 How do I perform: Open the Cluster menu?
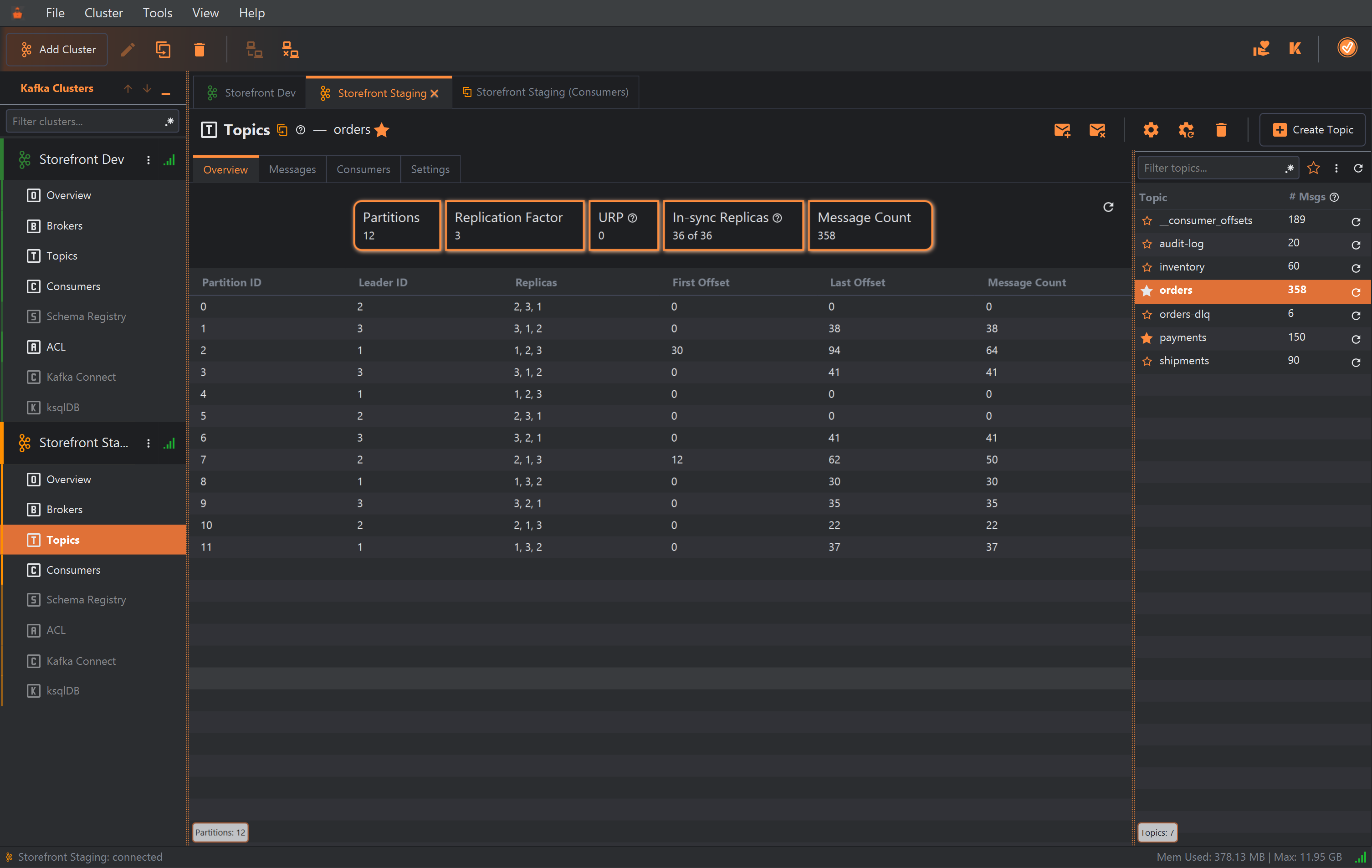[x=104, y=13]
